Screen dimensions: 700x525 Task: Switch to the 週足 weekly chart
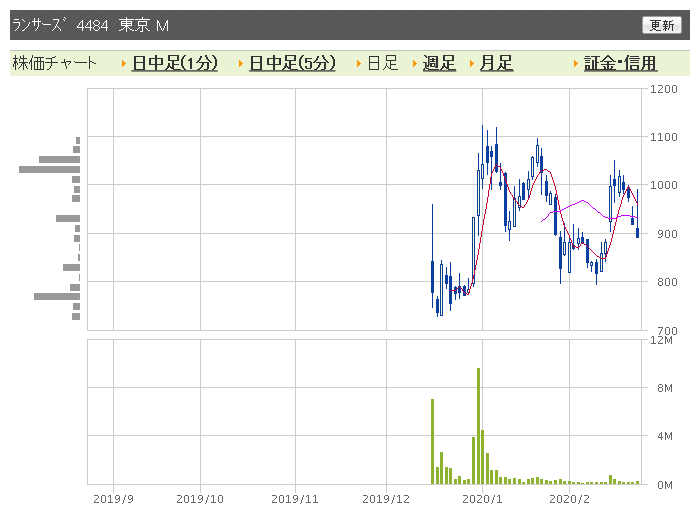tap(439, 63)
